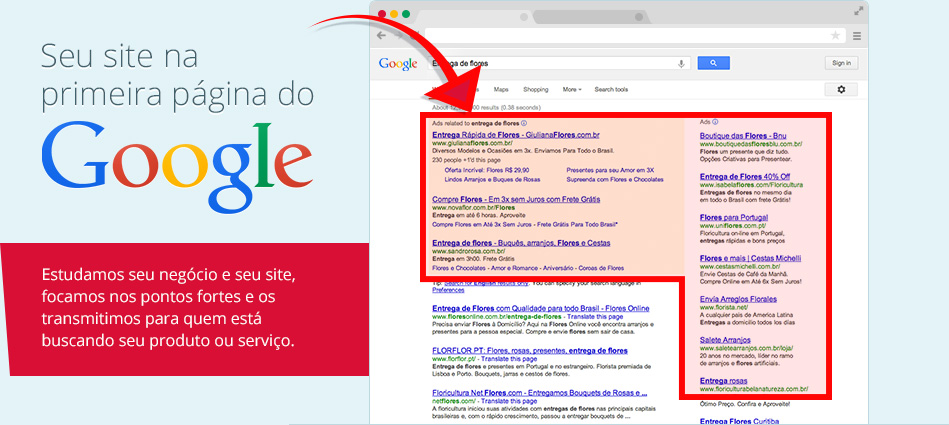
Task: Click the Sign in button
Action: point(841,63)
